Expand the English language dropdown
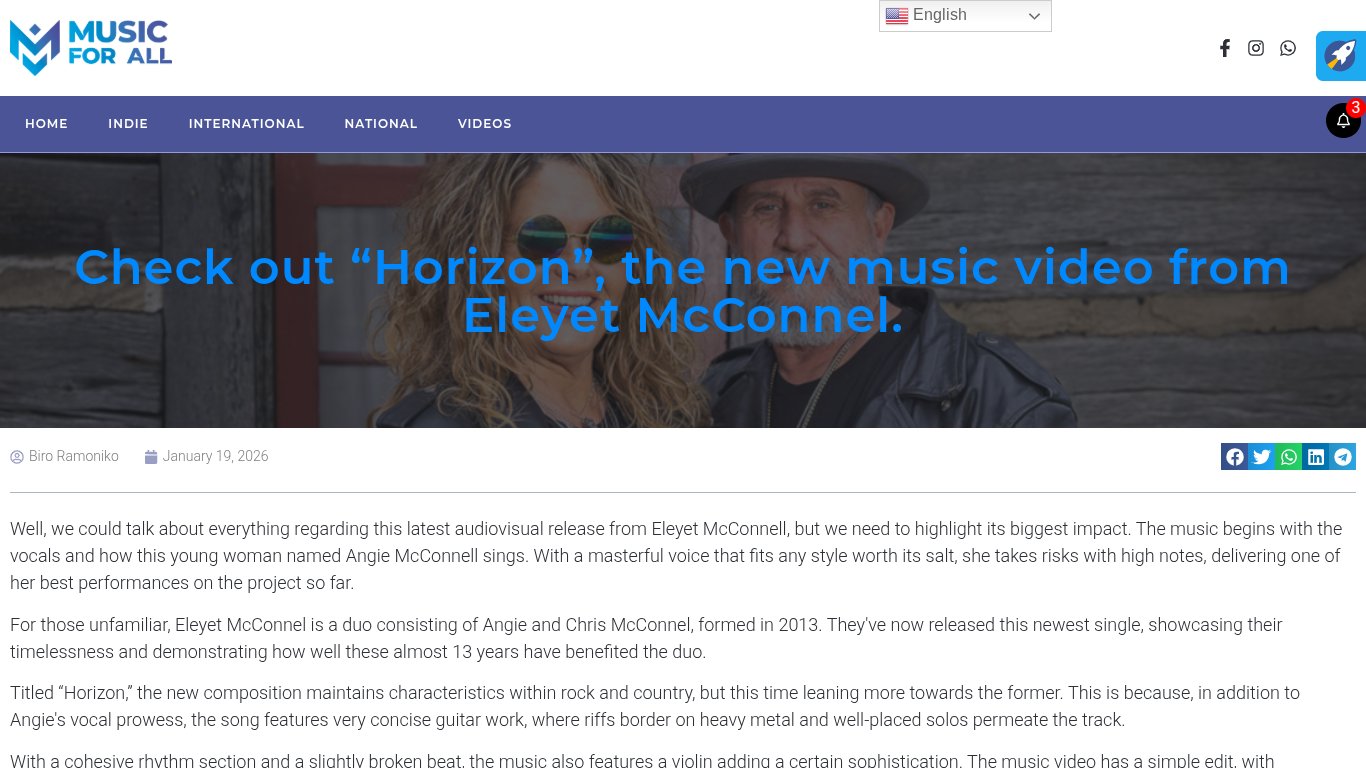The width and height of the screenshot is (1366, 768). tap(965, 16)
